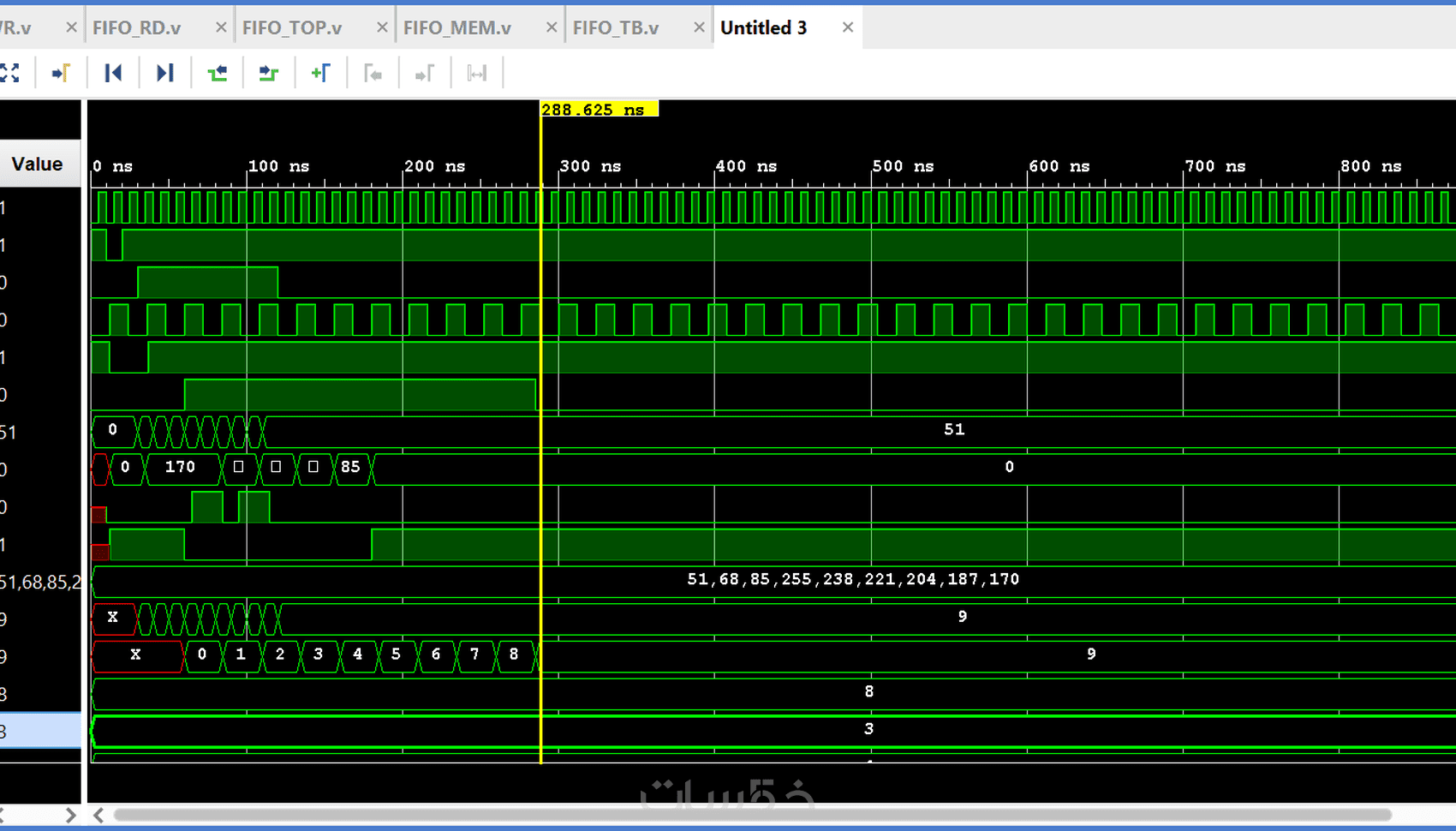Click the Previous Marker icon

pyautogui.click(x=373, y=74)
